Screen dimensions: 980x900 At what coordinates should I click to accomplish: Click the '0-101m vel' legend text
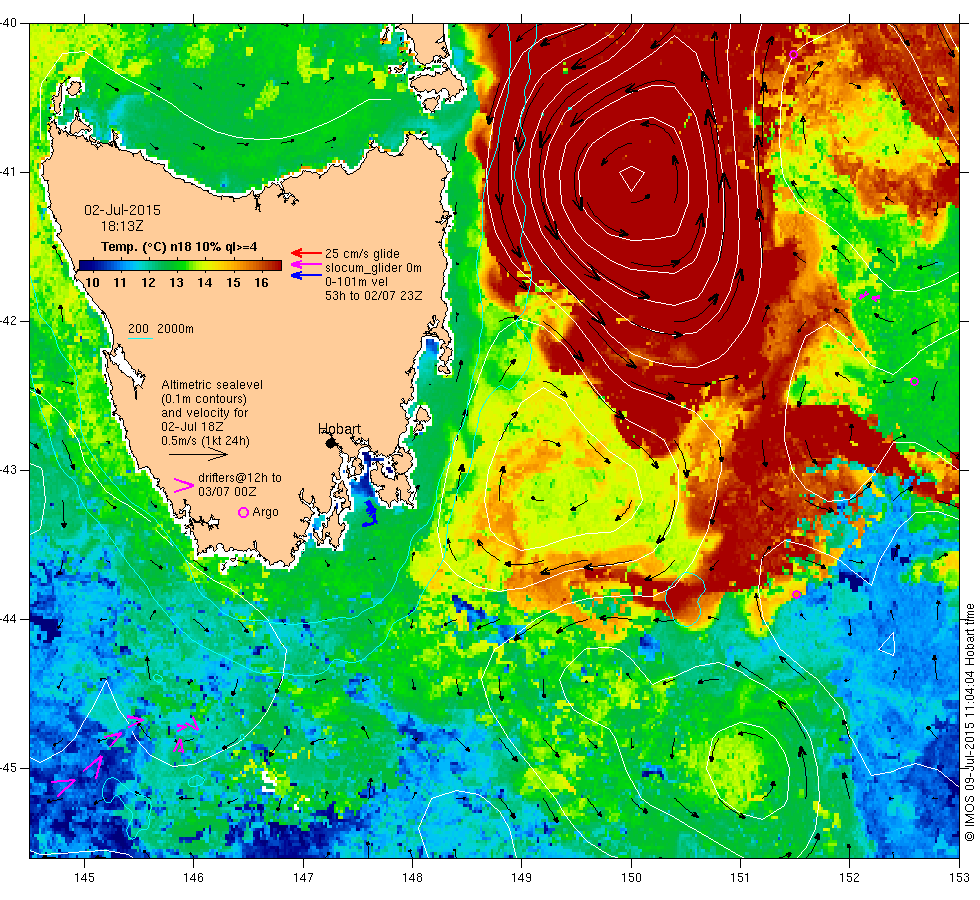tap(356, 282)
